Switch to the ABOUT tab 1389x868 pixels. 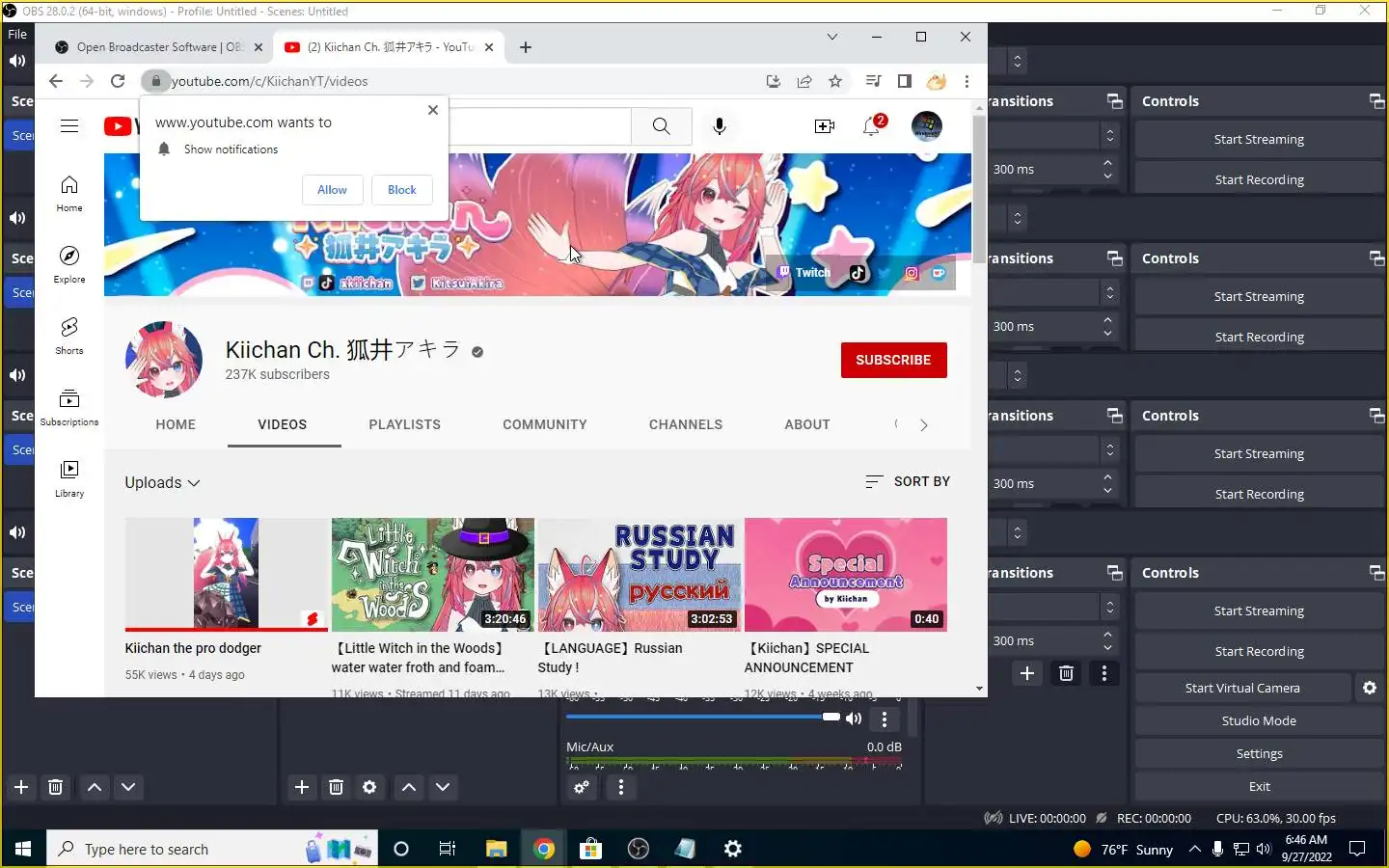pyautogui.click(x=807, y=424)
